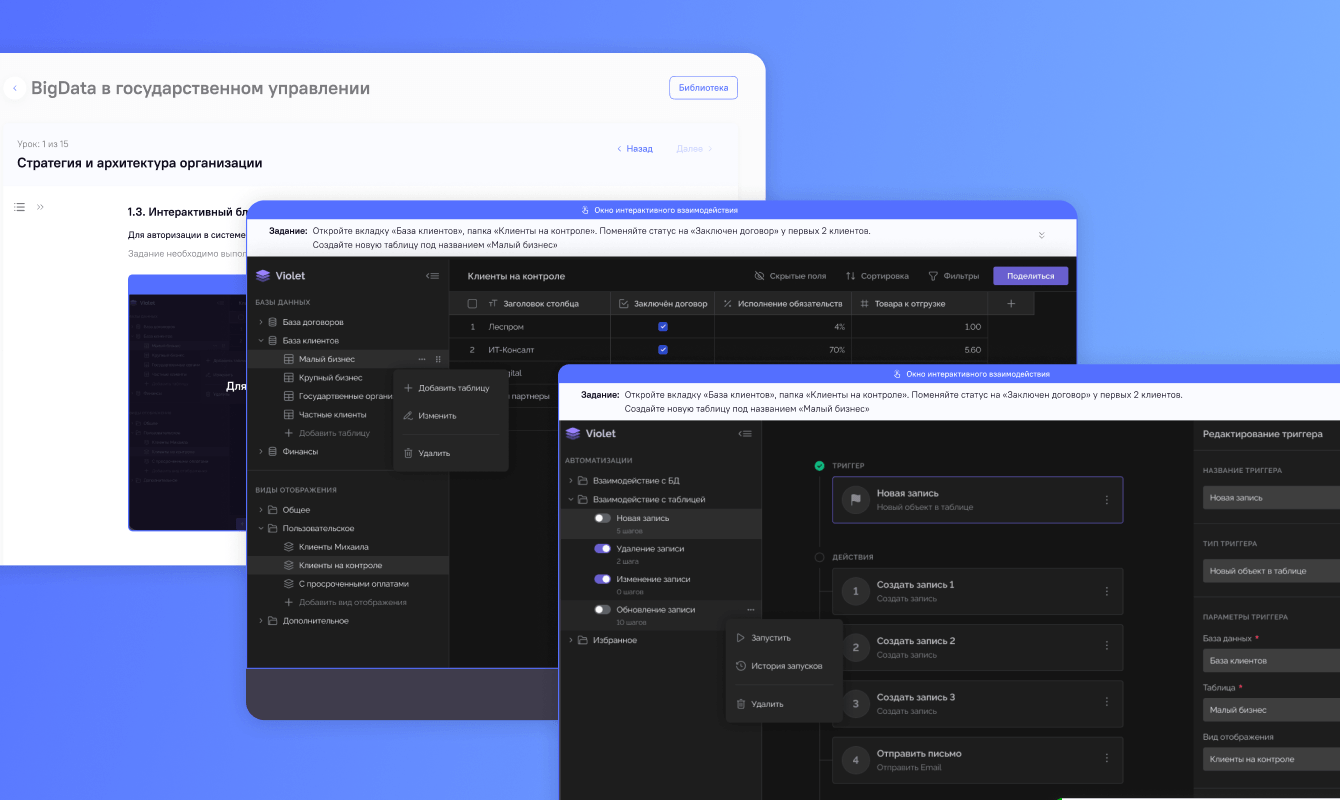Collapse the Violet sidebar in the database window
The width and height of the screenshot is (1340, 800).
coord(432,276)
